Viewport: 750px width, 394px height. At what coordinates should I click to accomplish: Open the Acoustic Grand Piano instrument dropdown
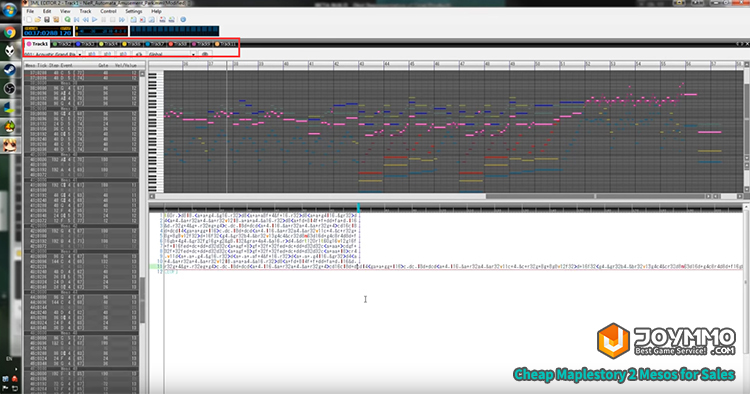[x=53, y=54]
